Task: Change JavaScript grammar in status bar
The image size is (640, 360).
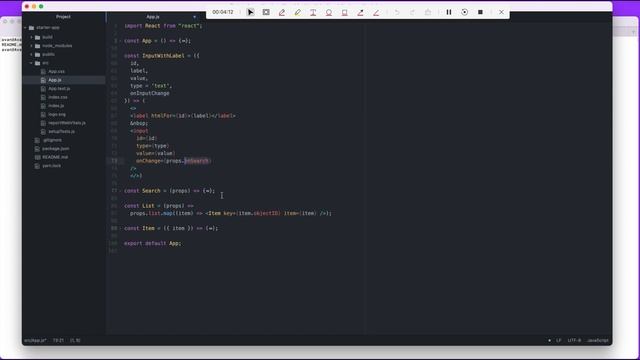Action: 598,340
